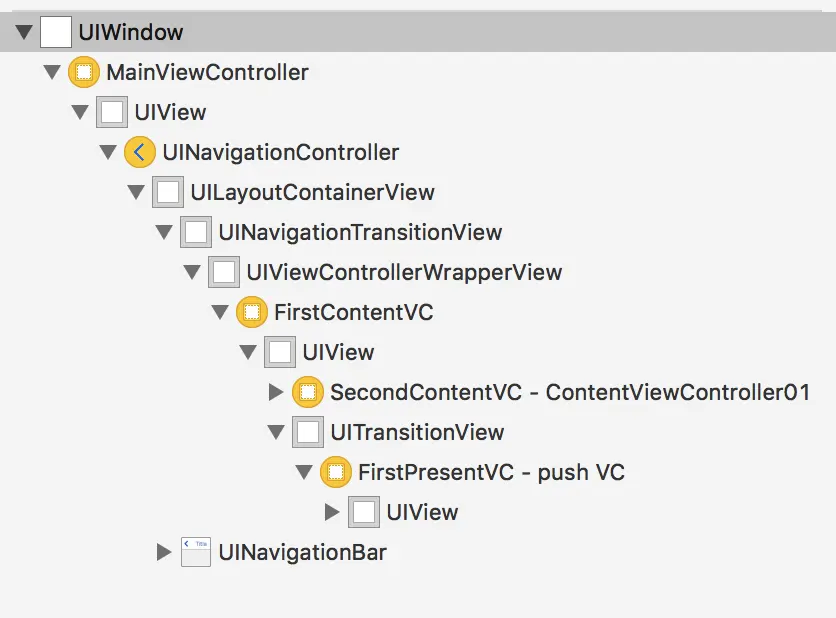836x618 pixels.
Task: Click the UINavigationBar thumbnail icon
Action: point(196,552)
